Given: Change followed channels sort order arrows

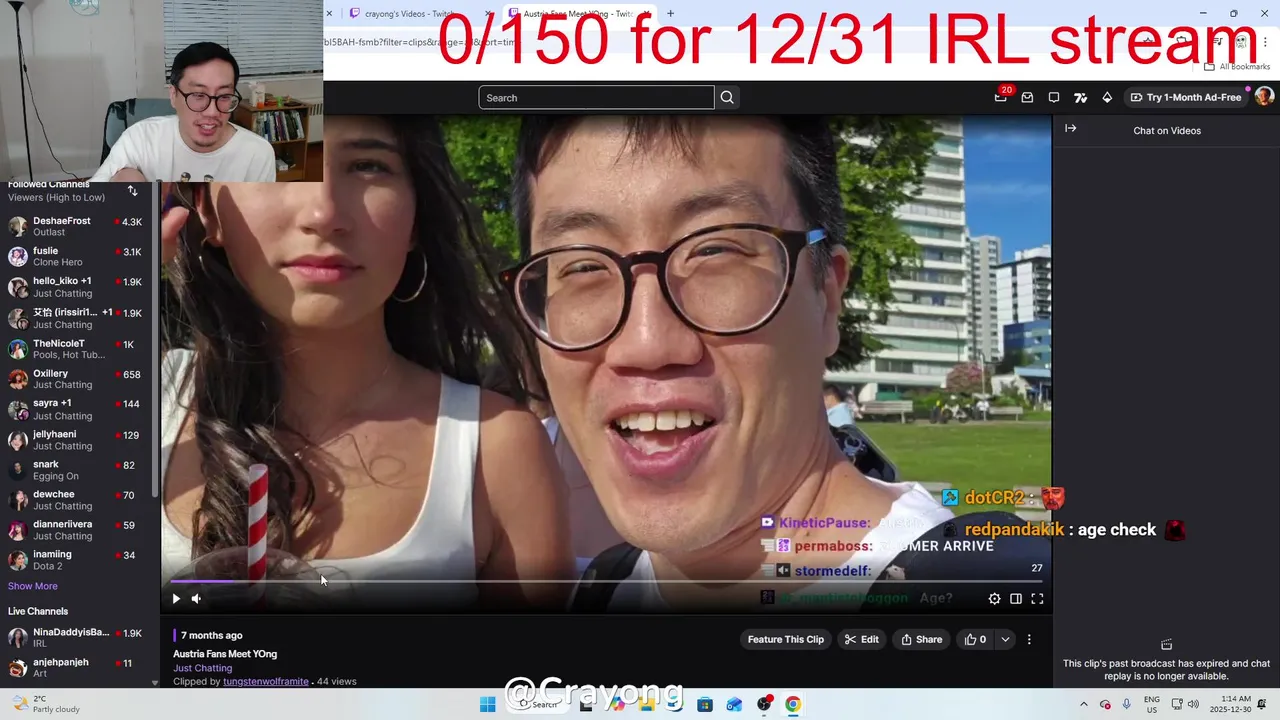Looking at the screenshot, I should (132, 190).
